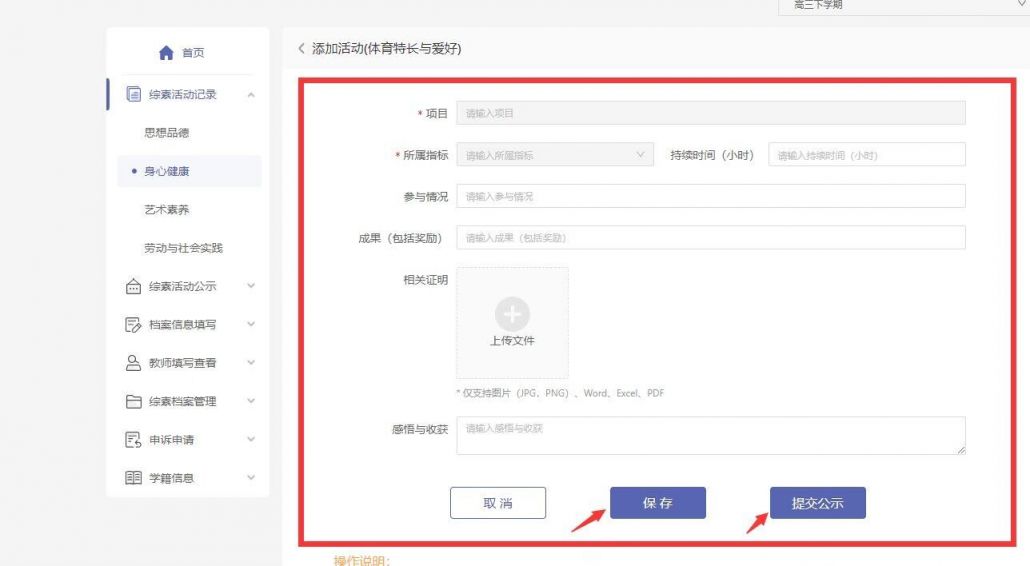
Task: Go to 首页 in sidebar
Action: pyautogui.click(x=193, y=53)
